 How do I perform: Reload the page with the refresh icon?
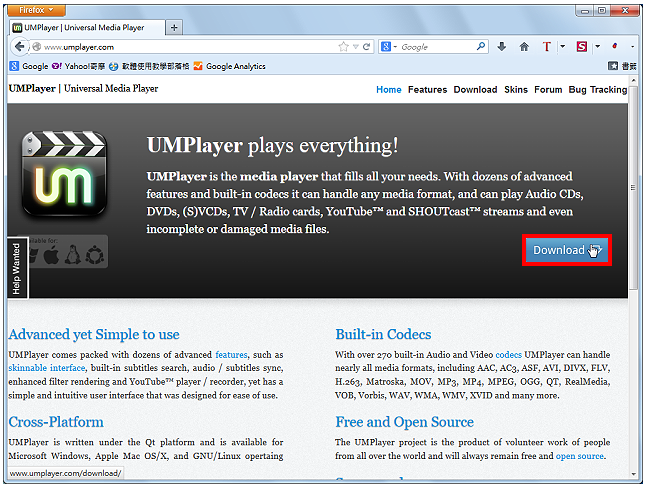pyautogui.click(x=366, y=47)
